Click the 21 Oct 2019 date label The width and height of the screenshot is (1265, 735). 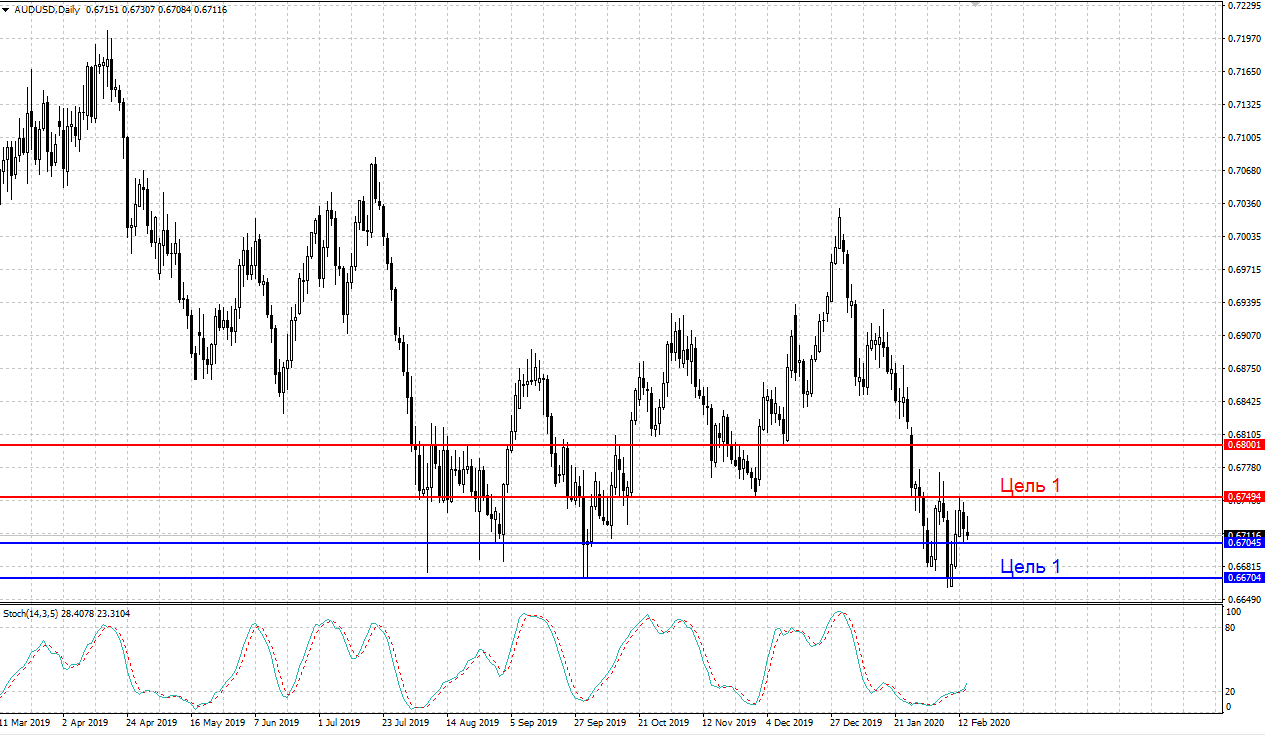663,721
